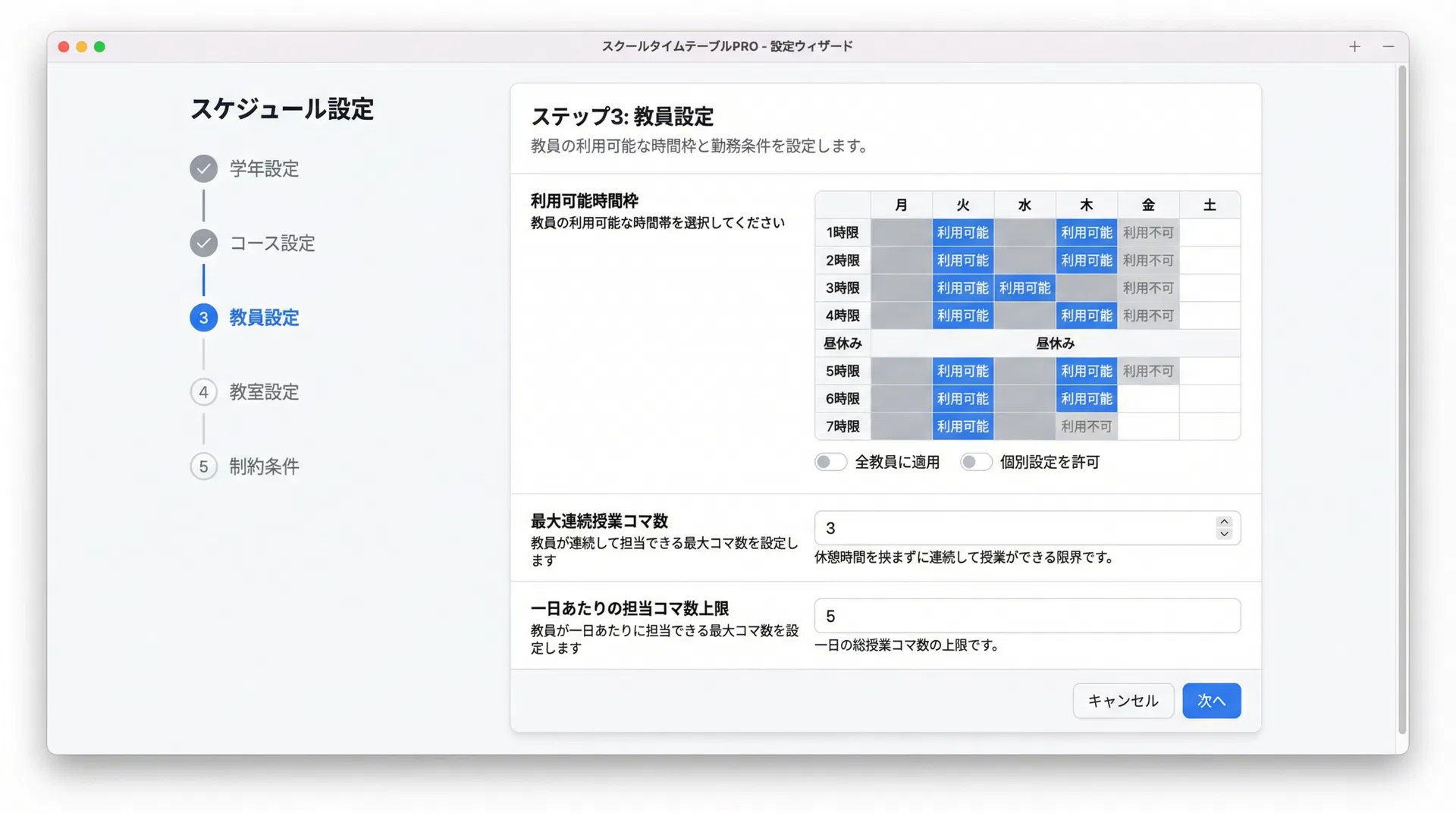This screenshot has height=813, width=1456.
Task: Increase 最大連続授業コマ数 with the up arrow
Action: 1223,522
